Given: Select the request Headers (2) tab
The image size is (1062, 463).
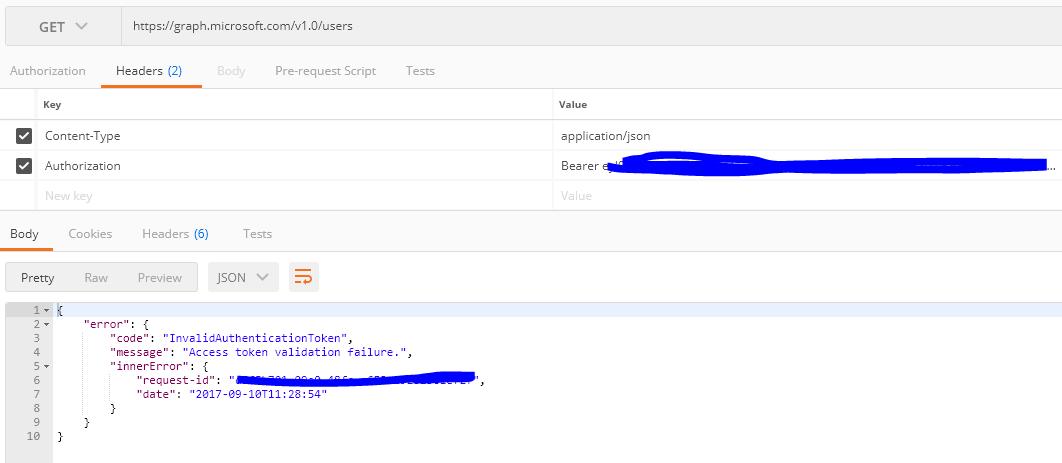Looking at the screenshot, I should point(148,71).
